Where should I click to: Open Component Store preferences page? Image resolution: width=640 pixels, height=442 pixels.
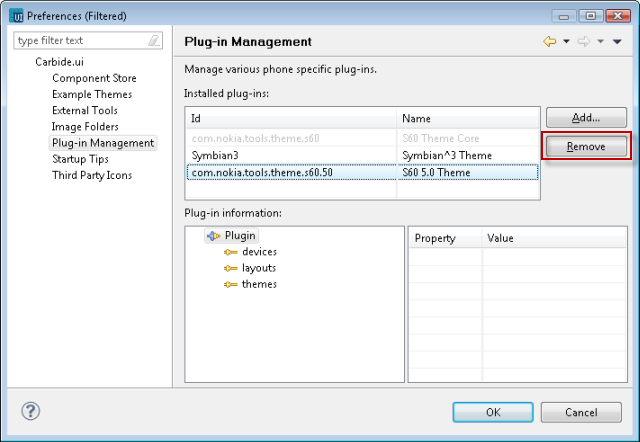pos(94,78)
